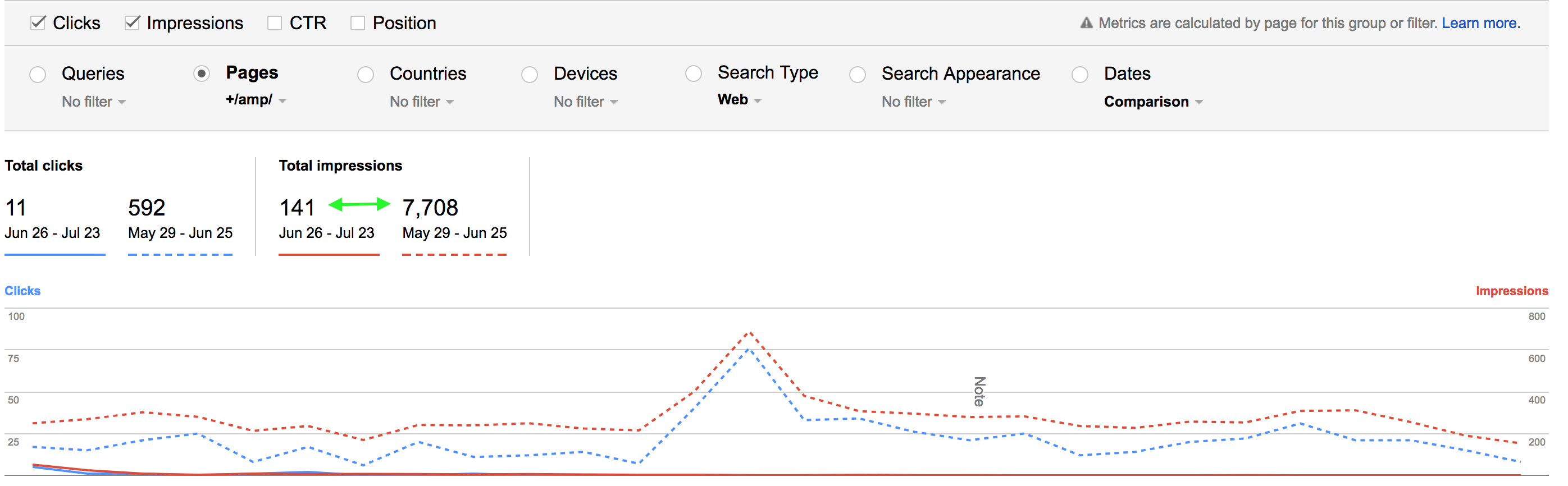Image resolution: width=1568 pixels, height=486 pixels.
Task: Click the warning triangle icon
Action: [1086, 23]
